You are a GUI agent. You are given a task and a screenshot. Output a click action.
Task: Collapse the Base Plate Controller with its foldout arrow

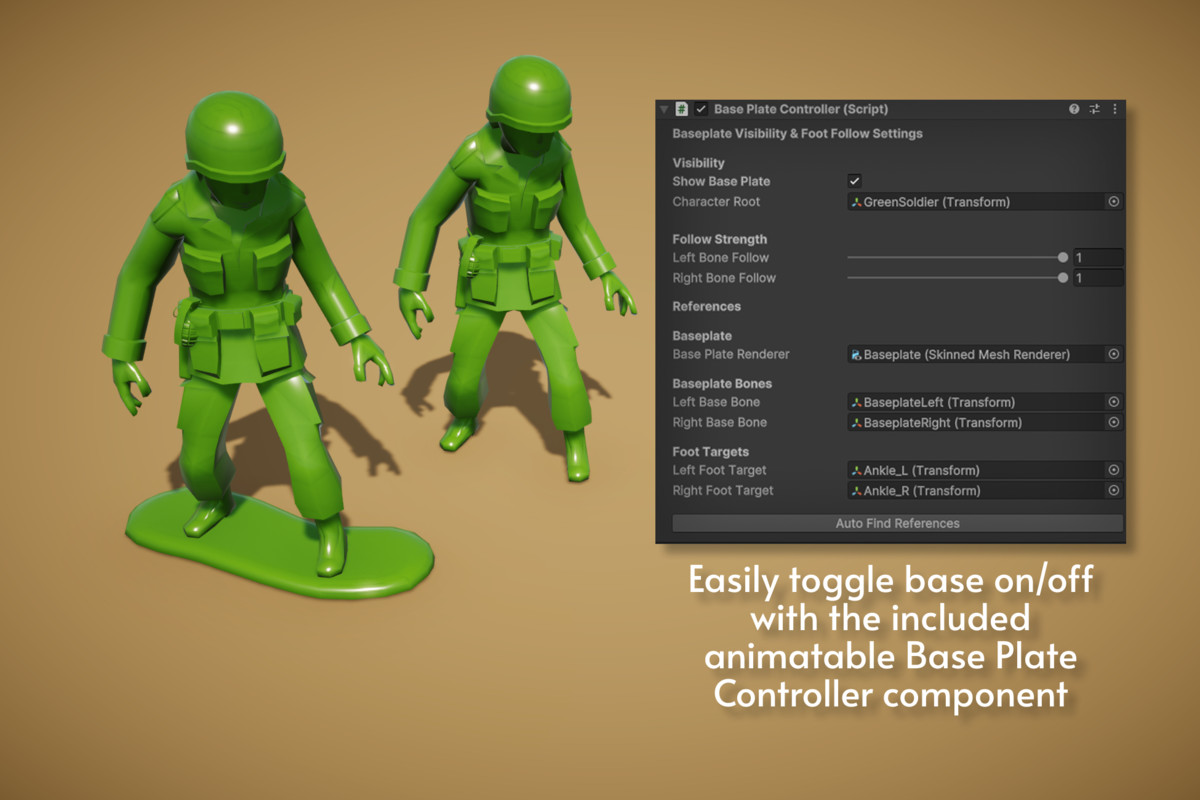pyautogui.click(x=664, y=109)
